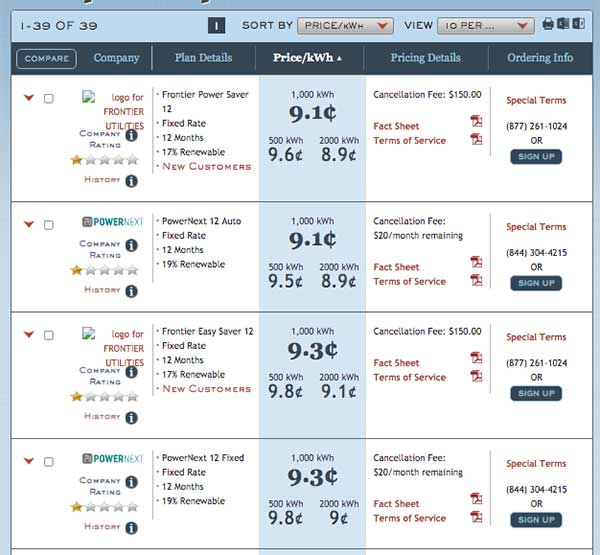600x555 pixels.
Task: Open Company Rating info for PowerNext 12 Fixed
Action: 132,482
